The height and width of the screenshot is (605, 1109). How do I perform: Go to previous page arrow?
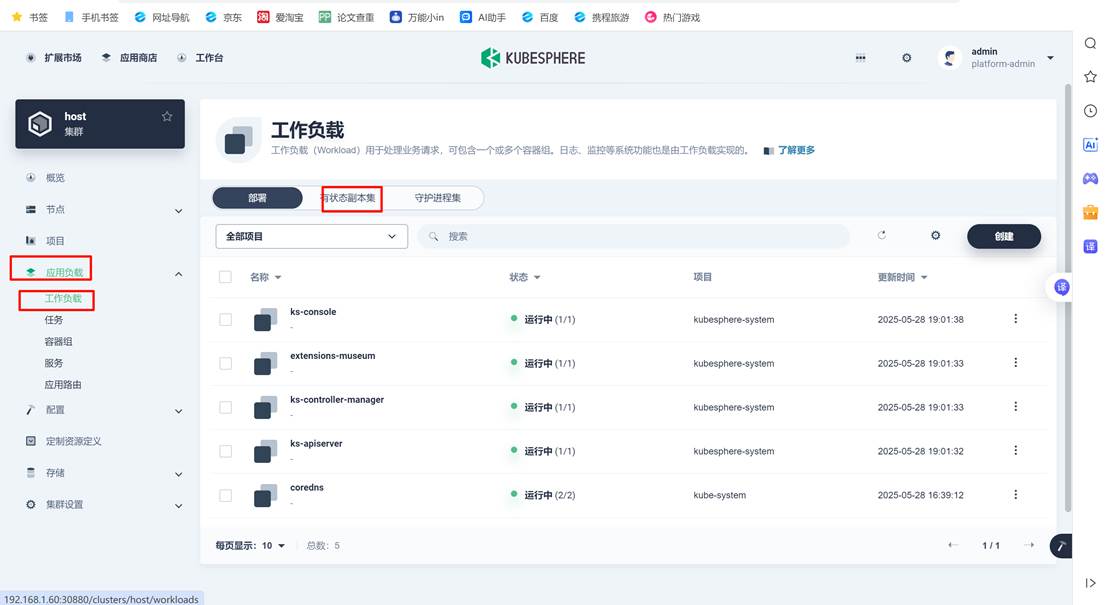point(953,545)
